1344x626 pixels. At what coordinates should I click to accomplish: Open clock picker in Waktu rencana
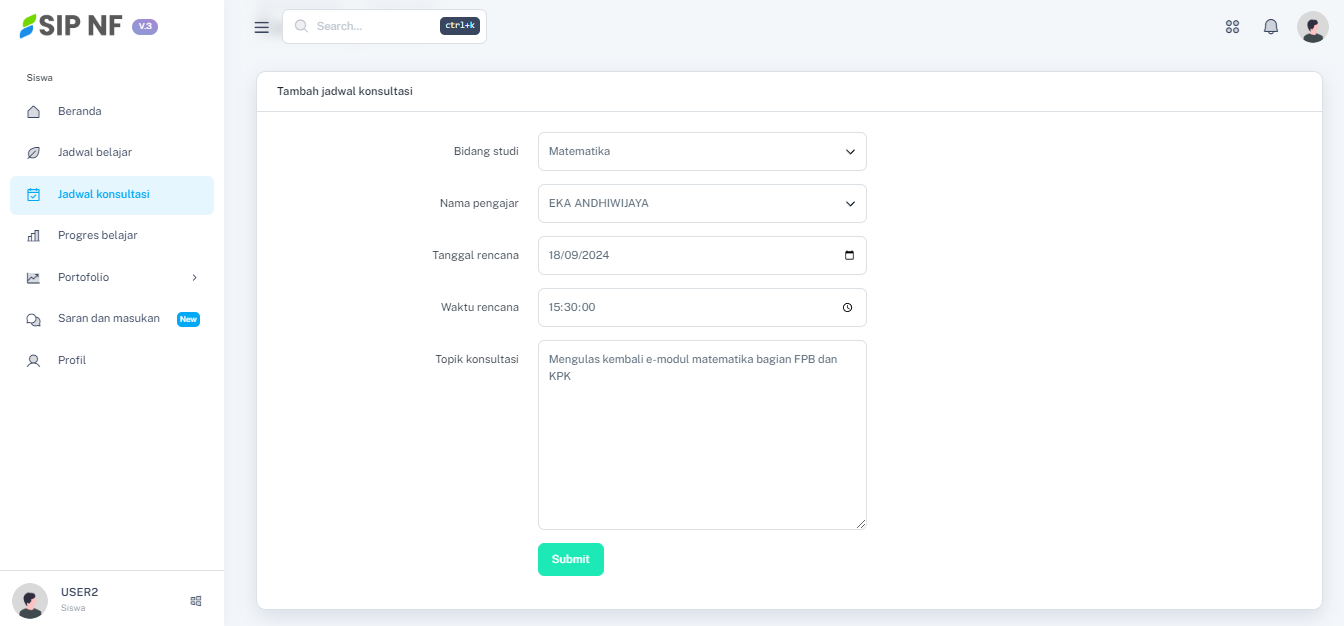tap(848, 308)
